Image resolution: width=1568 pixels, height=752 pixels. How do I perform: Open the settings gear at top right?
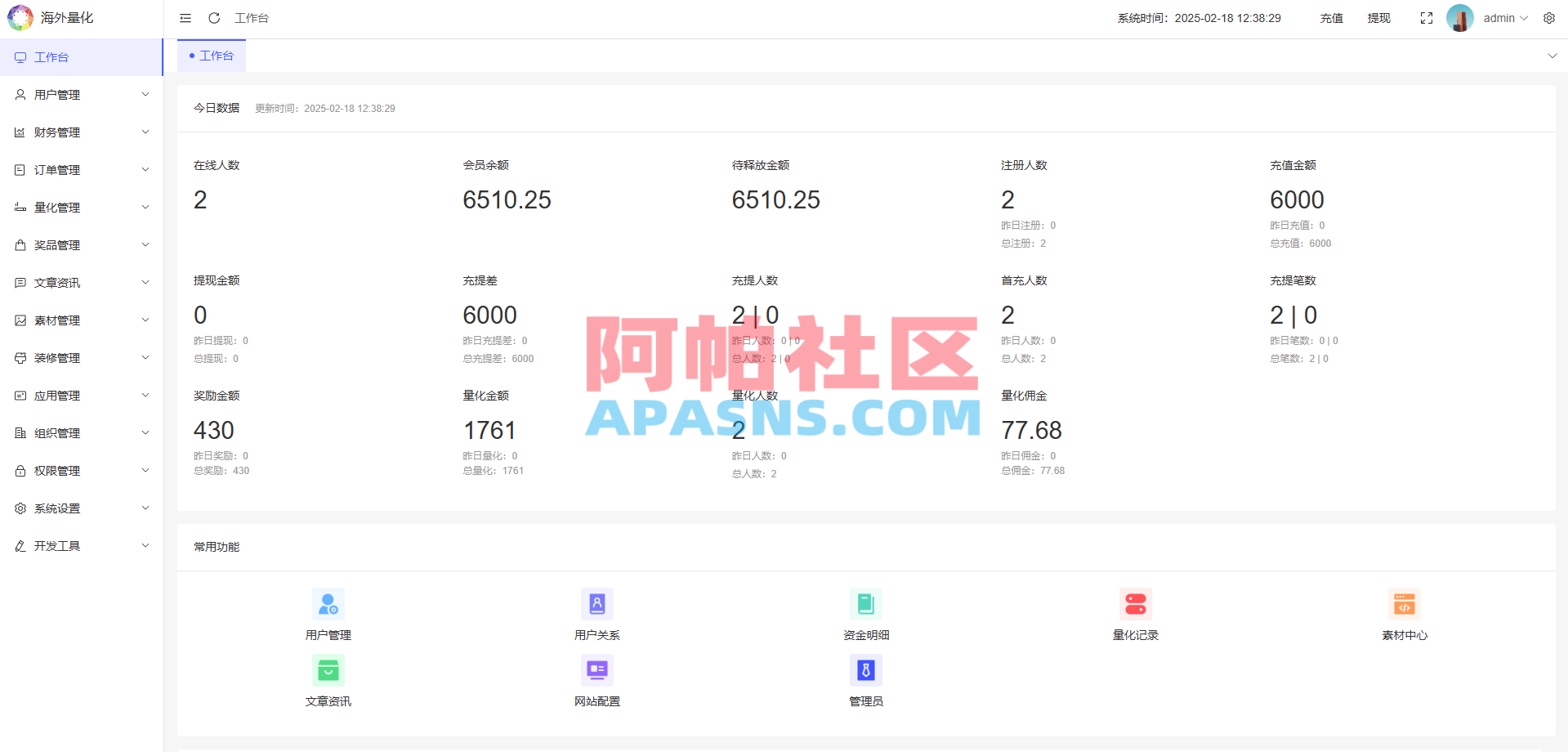pos(1549,17)
